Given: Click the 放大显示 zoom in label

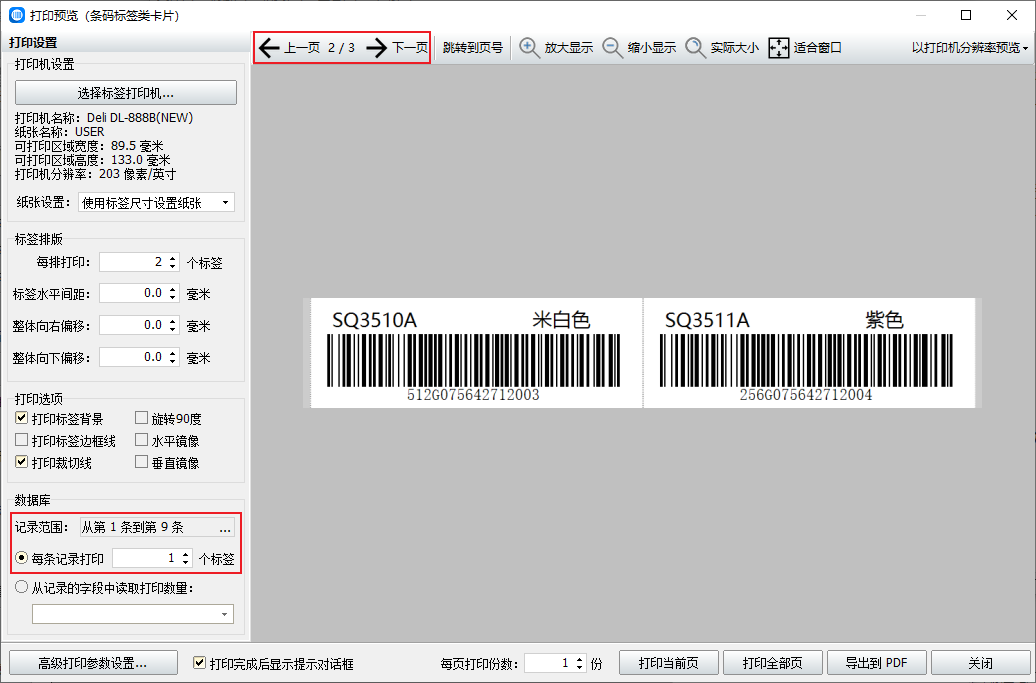Looking at the screenshot, I should coord(568,48).
